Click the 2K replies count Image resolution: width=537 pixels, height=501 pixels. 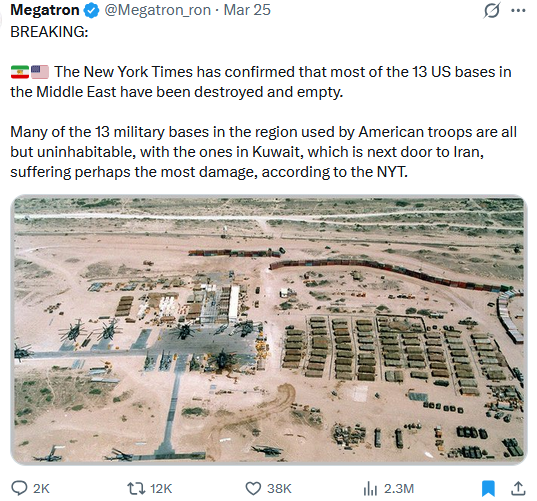41,488
